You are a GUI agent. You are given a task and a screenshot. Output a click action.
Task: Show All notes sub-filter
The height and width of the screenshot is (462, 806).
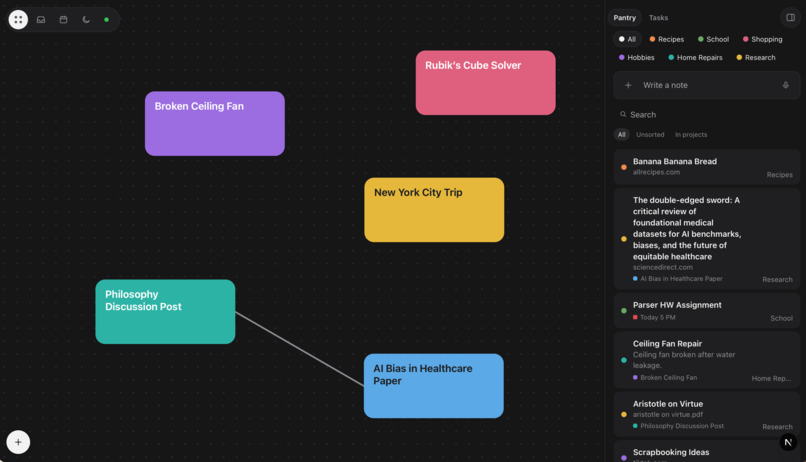621,135
